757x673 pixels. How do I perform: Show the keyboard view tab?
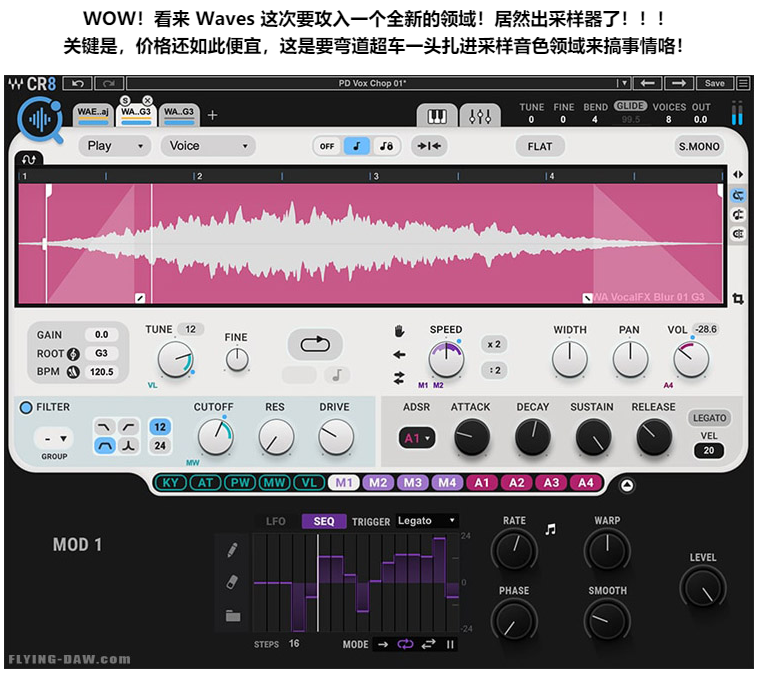tap(436, 116)
